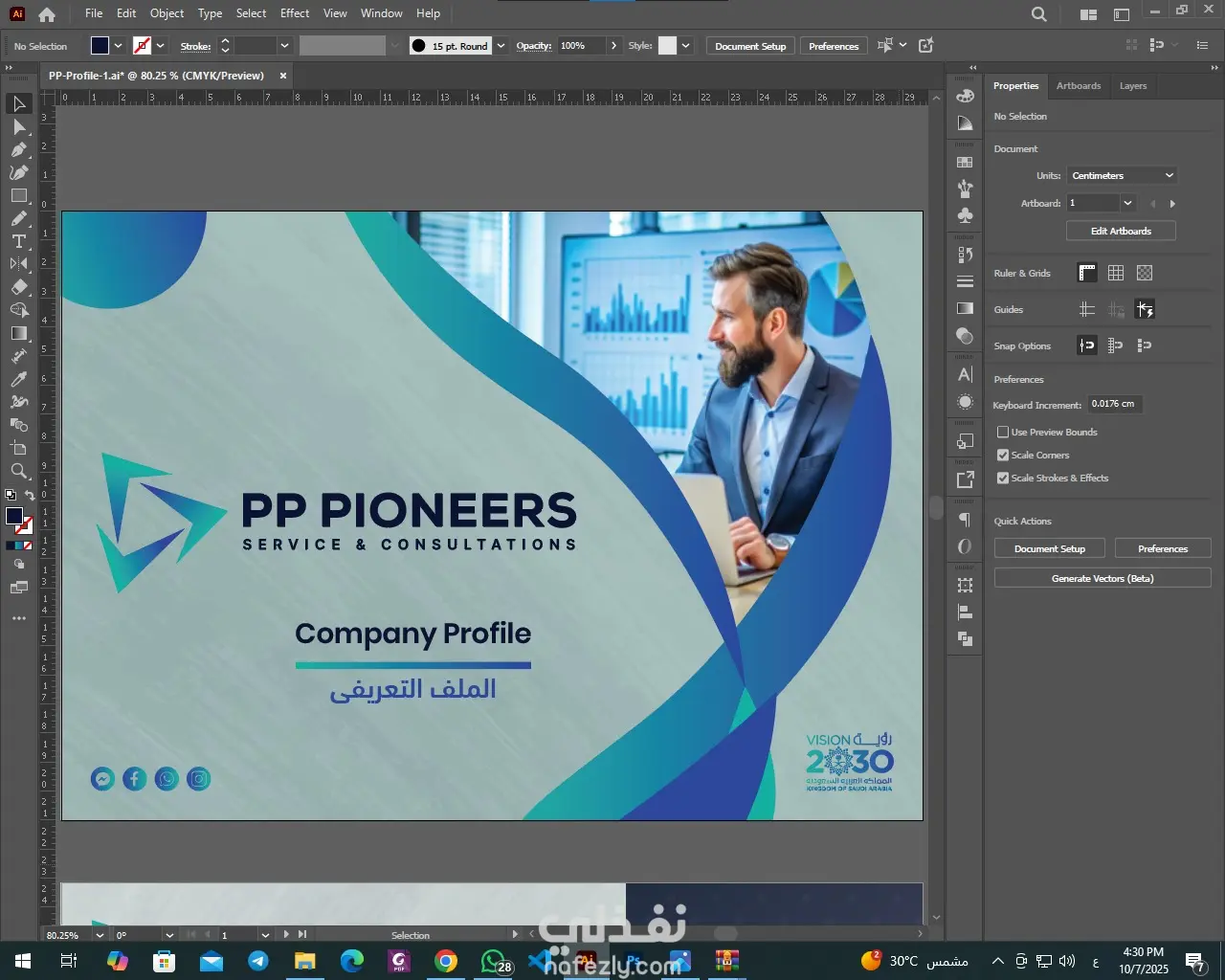The width and height of the screenshot is (1225, 980).
Task: Open the Paragraph panel icon
Action: 965,520
